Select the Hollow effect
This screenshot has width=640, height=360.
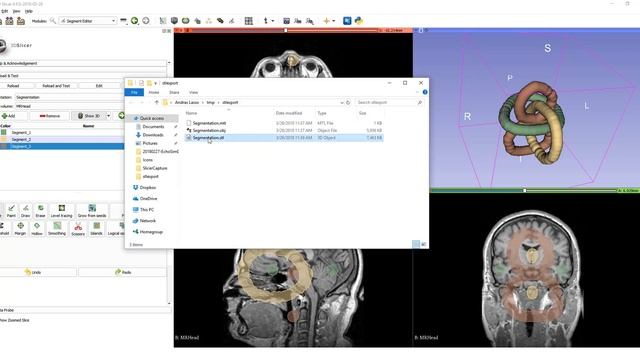coord(37,229)
